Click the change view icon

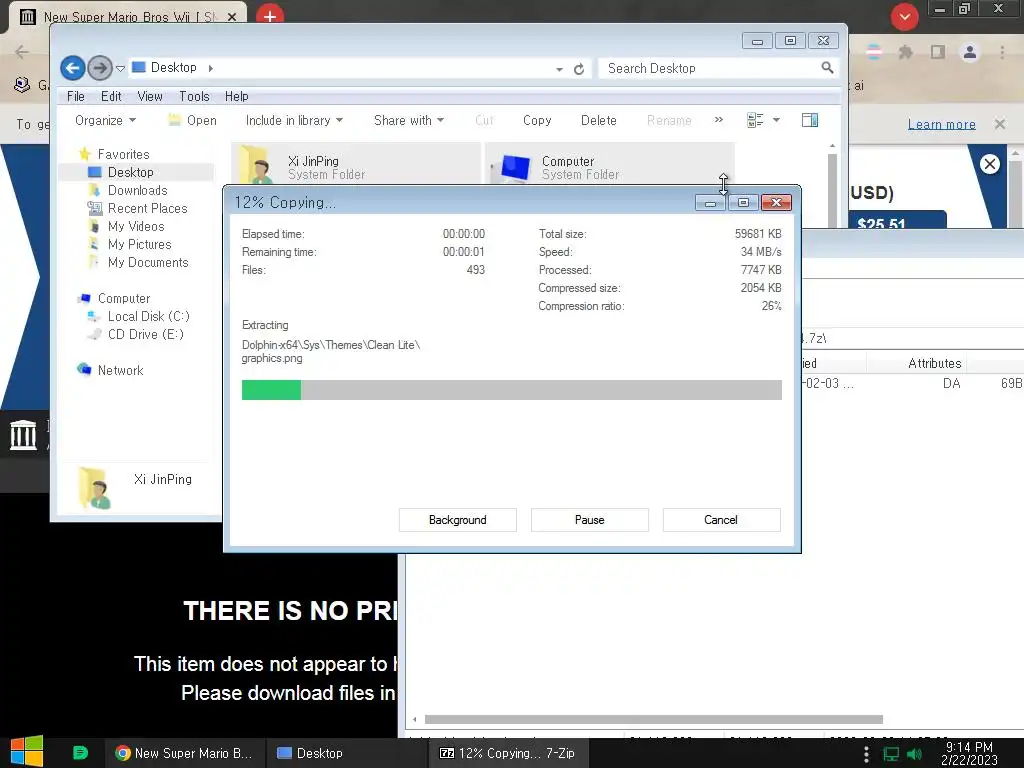755,120
